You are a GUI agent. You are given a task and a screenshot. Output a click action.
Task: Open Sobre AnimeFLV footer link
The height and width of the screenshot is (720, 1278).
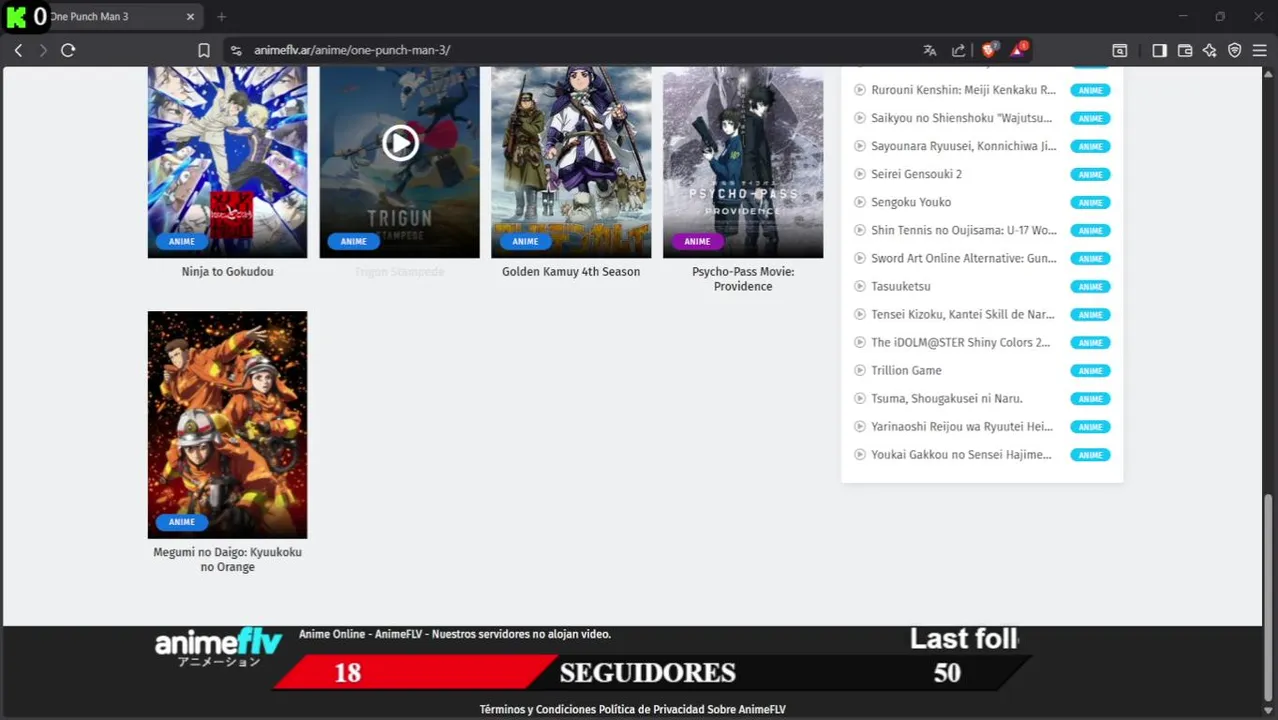pyautogui.click(x=747, y=710)
